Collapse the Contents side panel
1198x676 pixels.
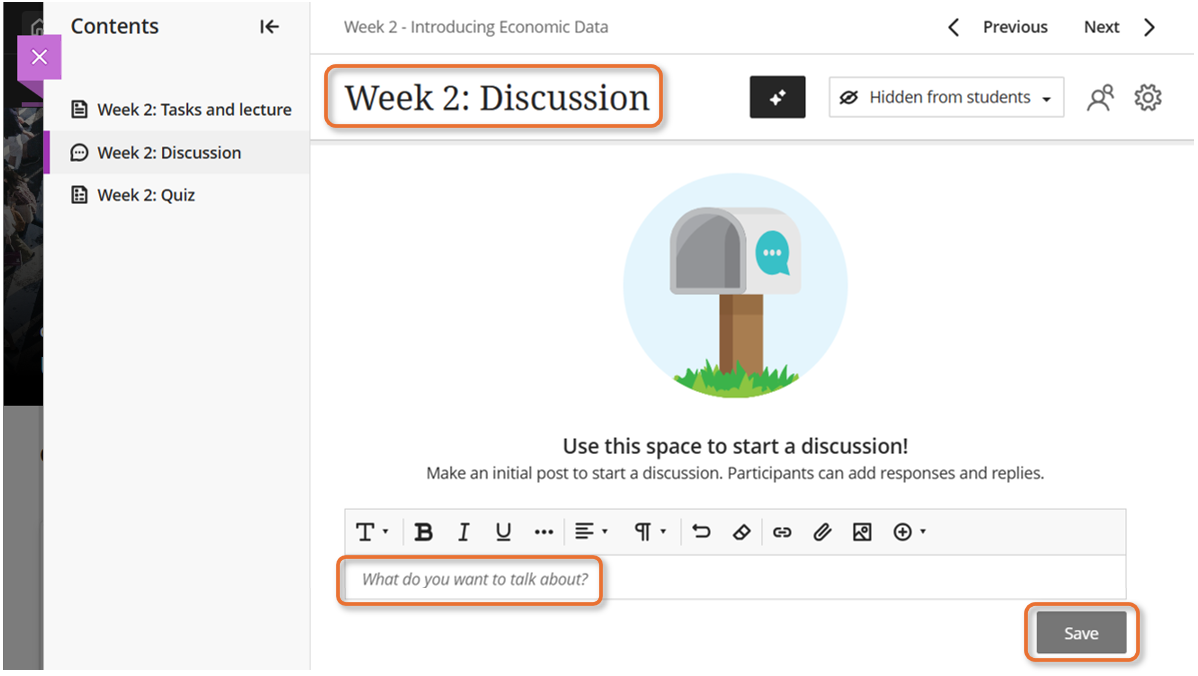(269, 27)
